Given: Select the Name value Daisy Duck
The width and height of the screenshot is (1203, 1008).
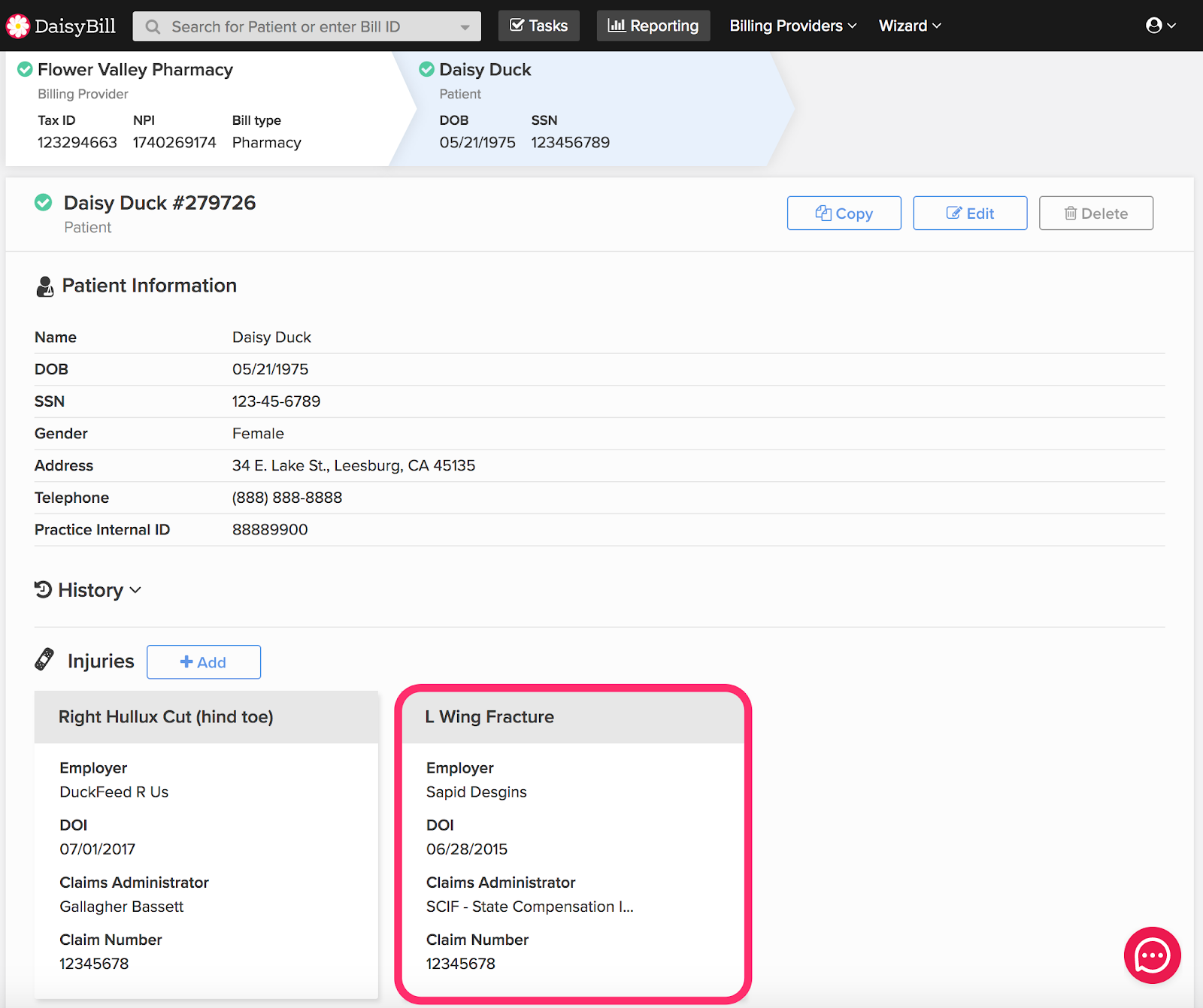Looking at the screenshot, I should click(x=271, y=338).
